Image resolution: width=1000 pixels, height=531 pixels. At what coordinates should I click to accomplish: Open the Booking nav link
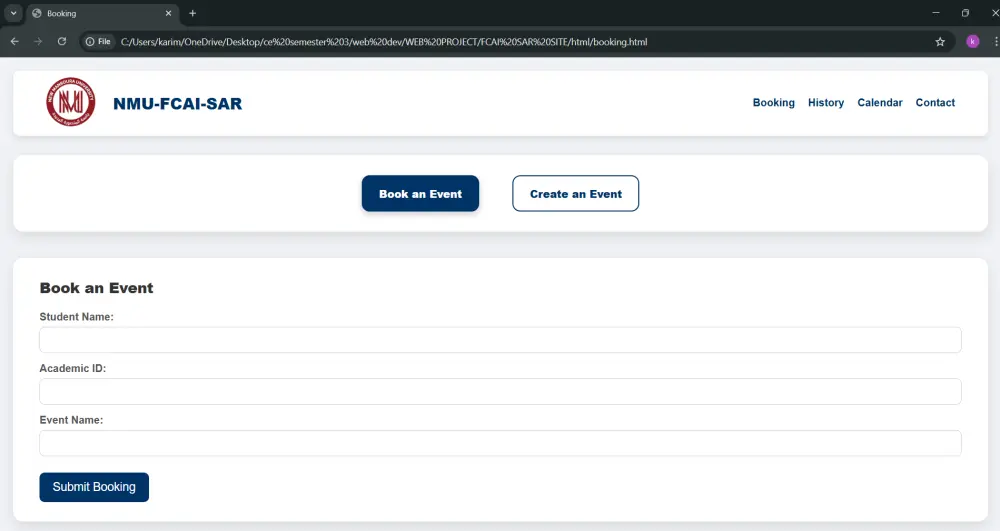tap(774, 103)
